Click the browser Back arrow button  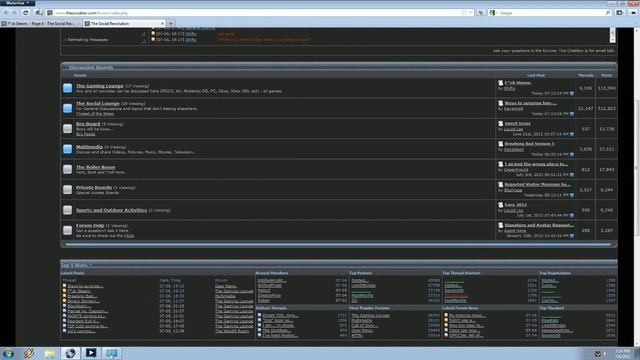tap(6, 13)
